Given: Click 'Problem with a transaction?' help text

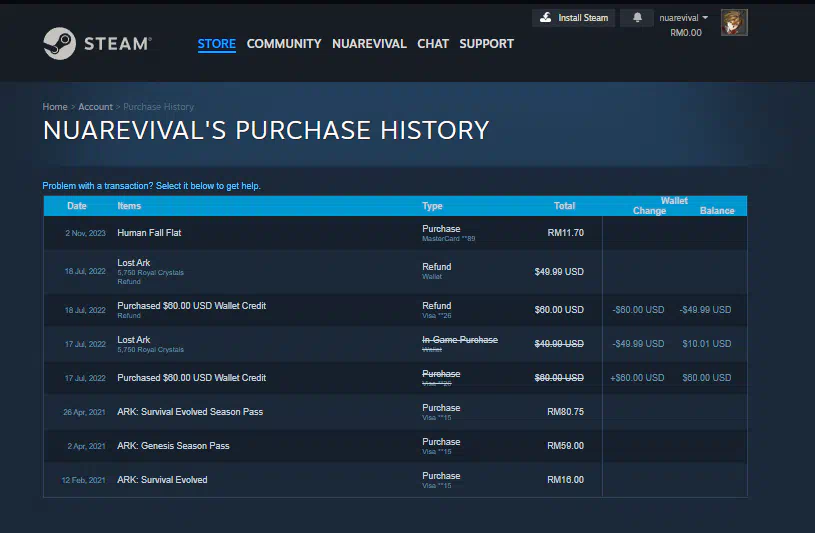Looking at the screenshot, I should (x=151, y=186).
